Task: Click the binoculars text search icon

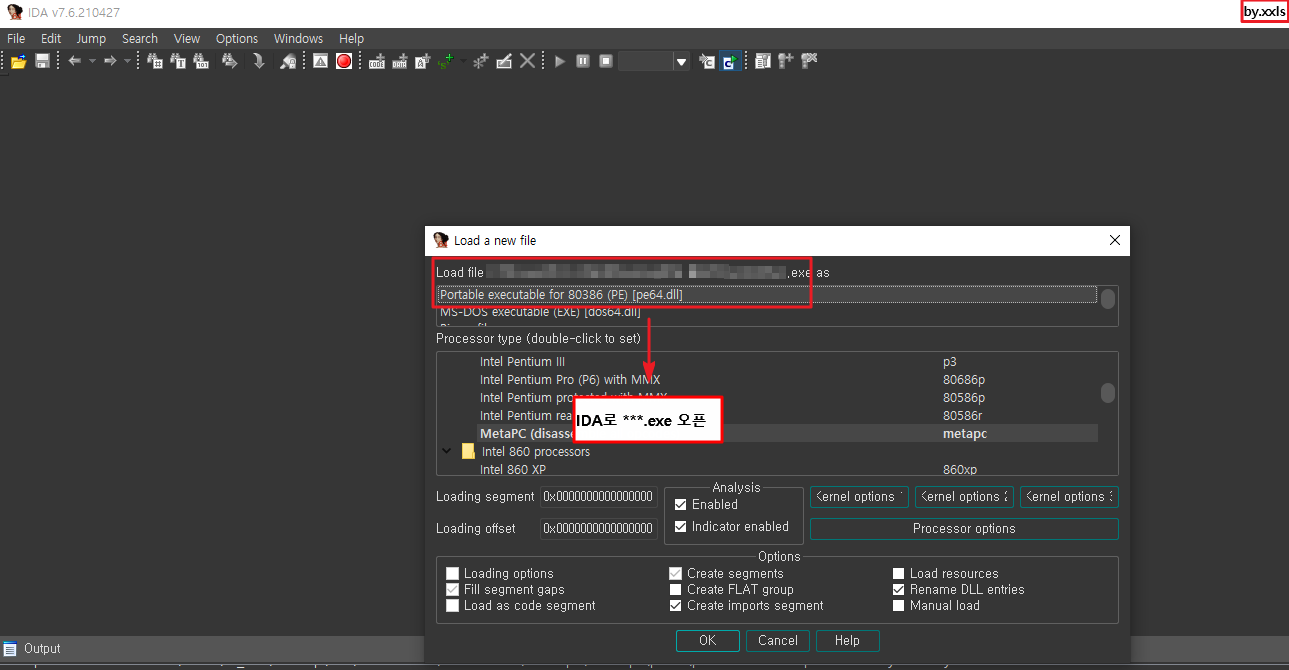Action: 178,61
